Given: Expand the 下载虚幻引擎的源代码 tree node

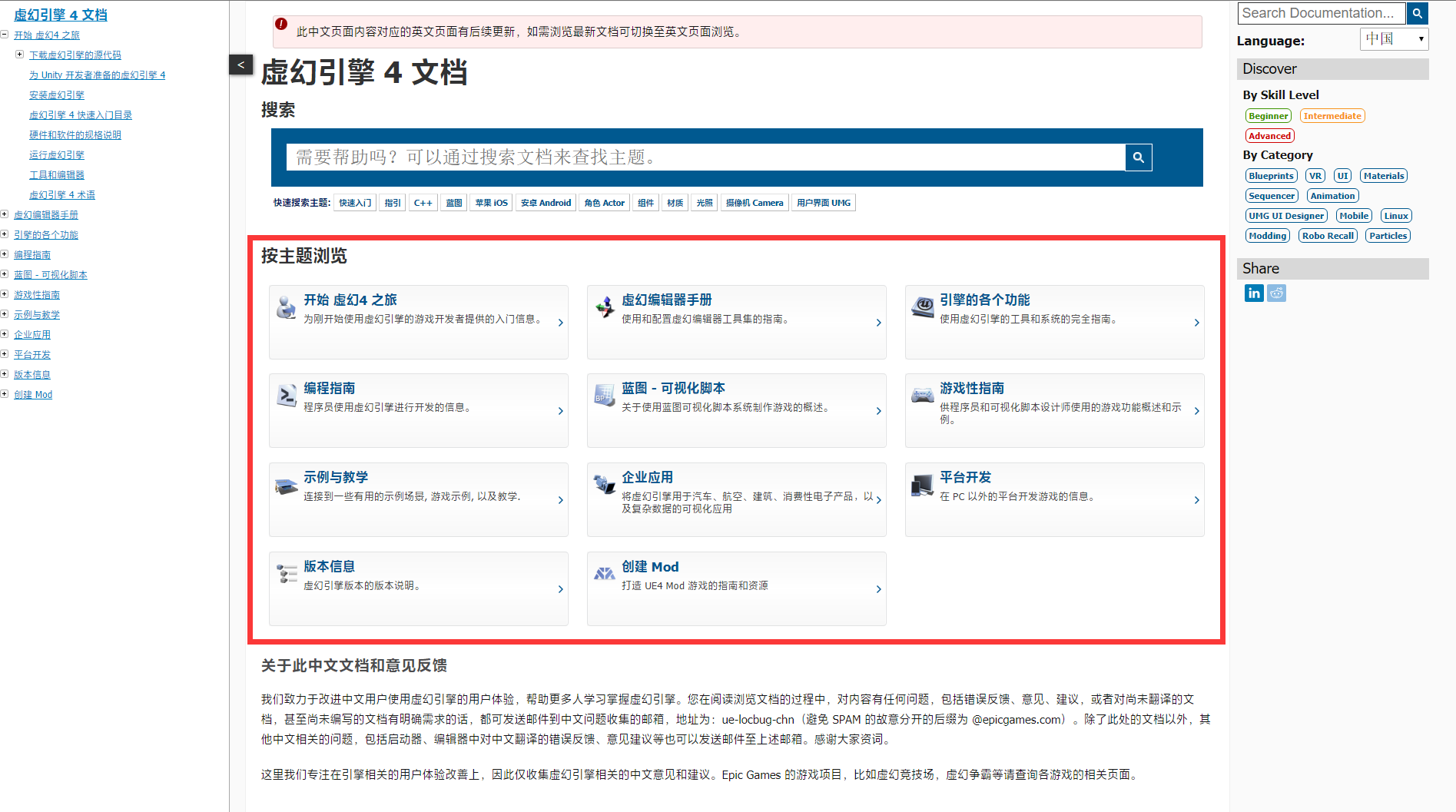Looking at the screenshot, I should pyautogui.click(x=20, y=55).
